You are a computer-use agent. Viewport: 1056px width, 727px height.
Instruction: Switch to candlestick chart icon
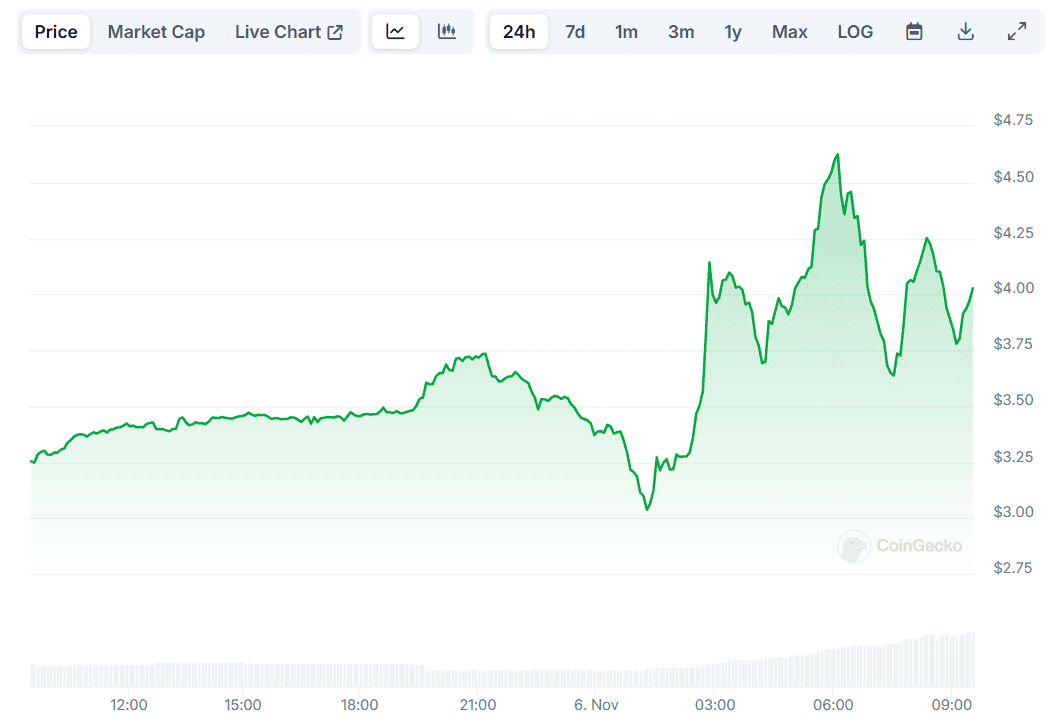(447, 32)
